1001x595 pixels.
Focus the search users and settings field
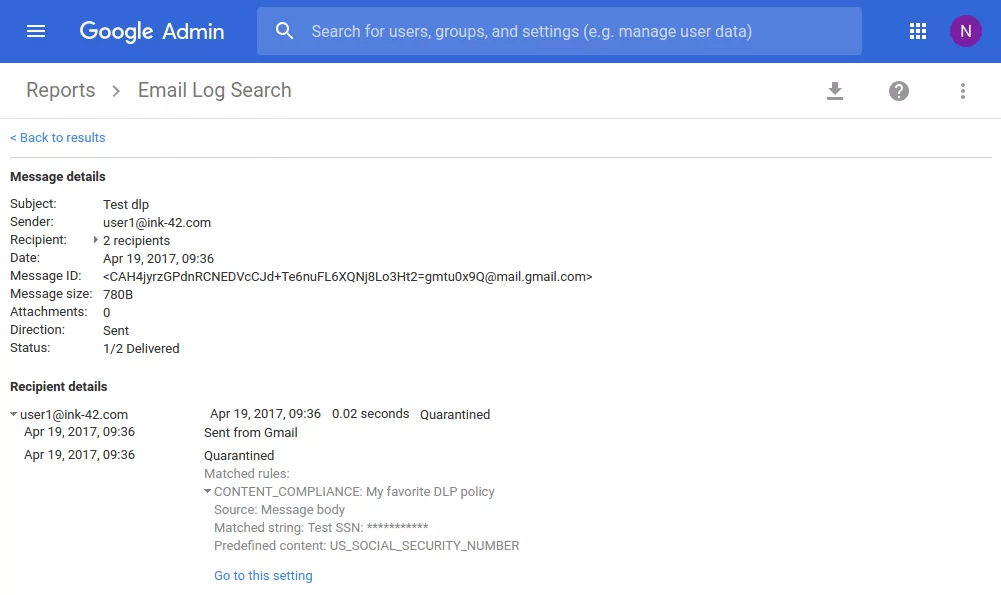[559, 31]
